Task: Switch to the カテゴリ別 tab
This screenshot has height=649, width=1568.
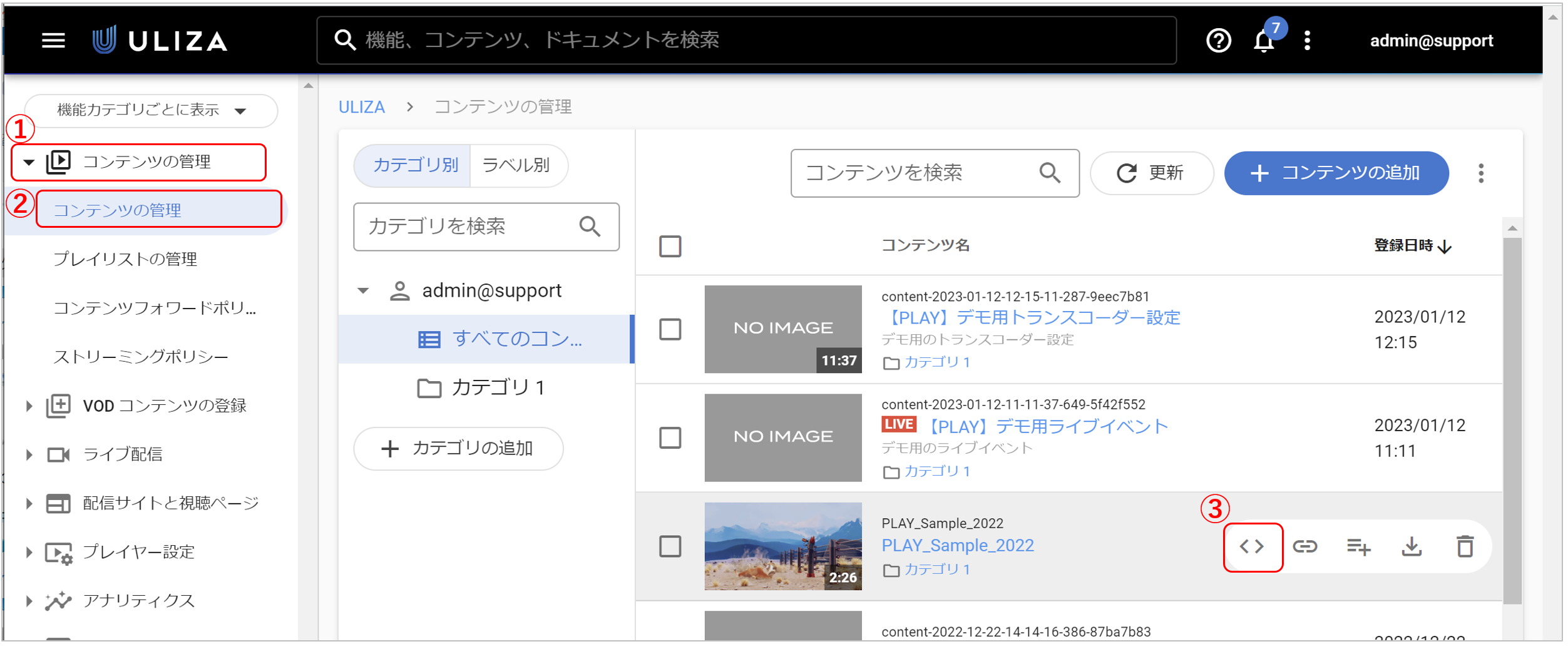Action: 413,165
